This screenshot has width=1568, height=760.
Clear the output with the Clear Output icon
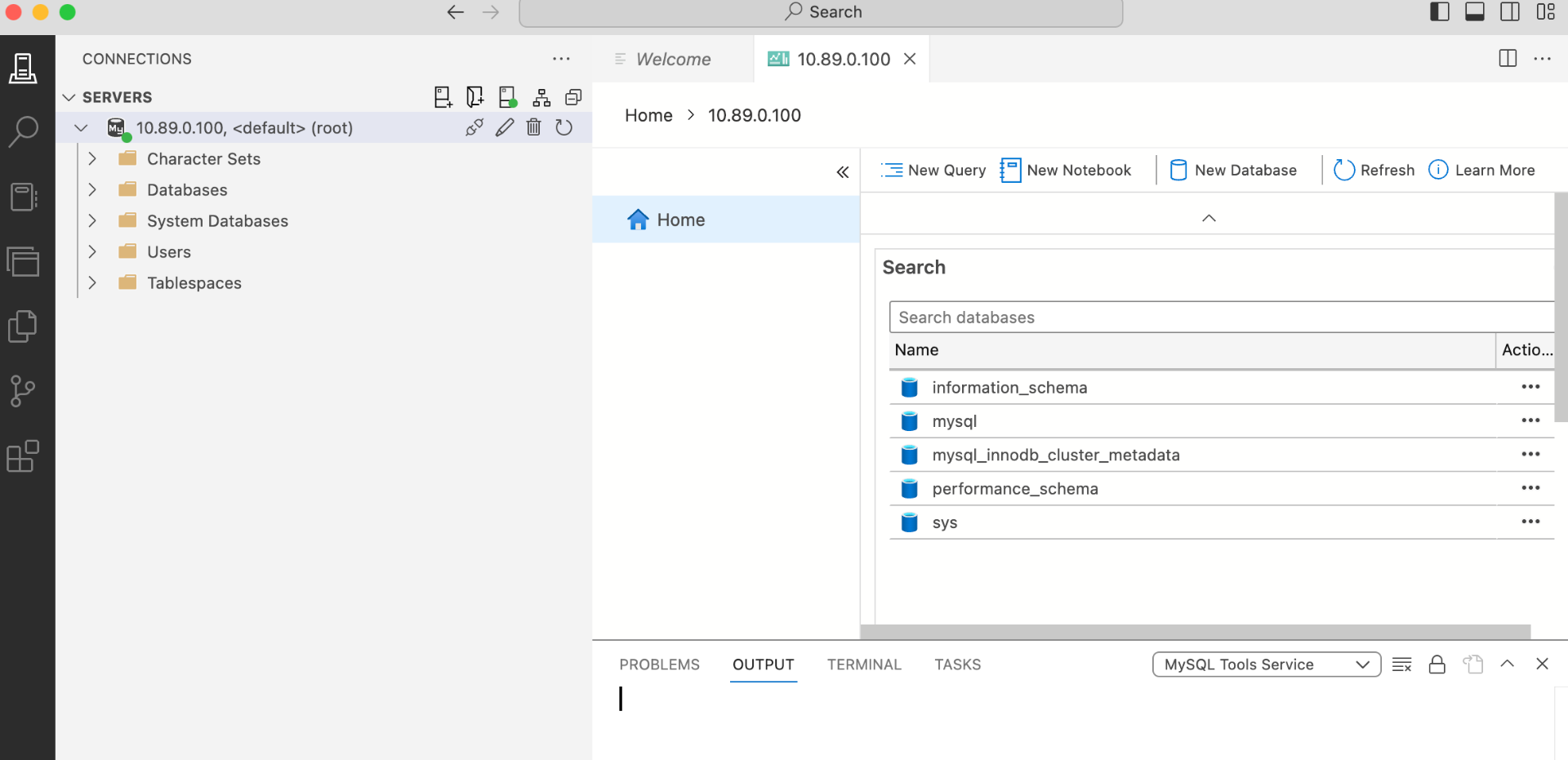(1402, 664)
